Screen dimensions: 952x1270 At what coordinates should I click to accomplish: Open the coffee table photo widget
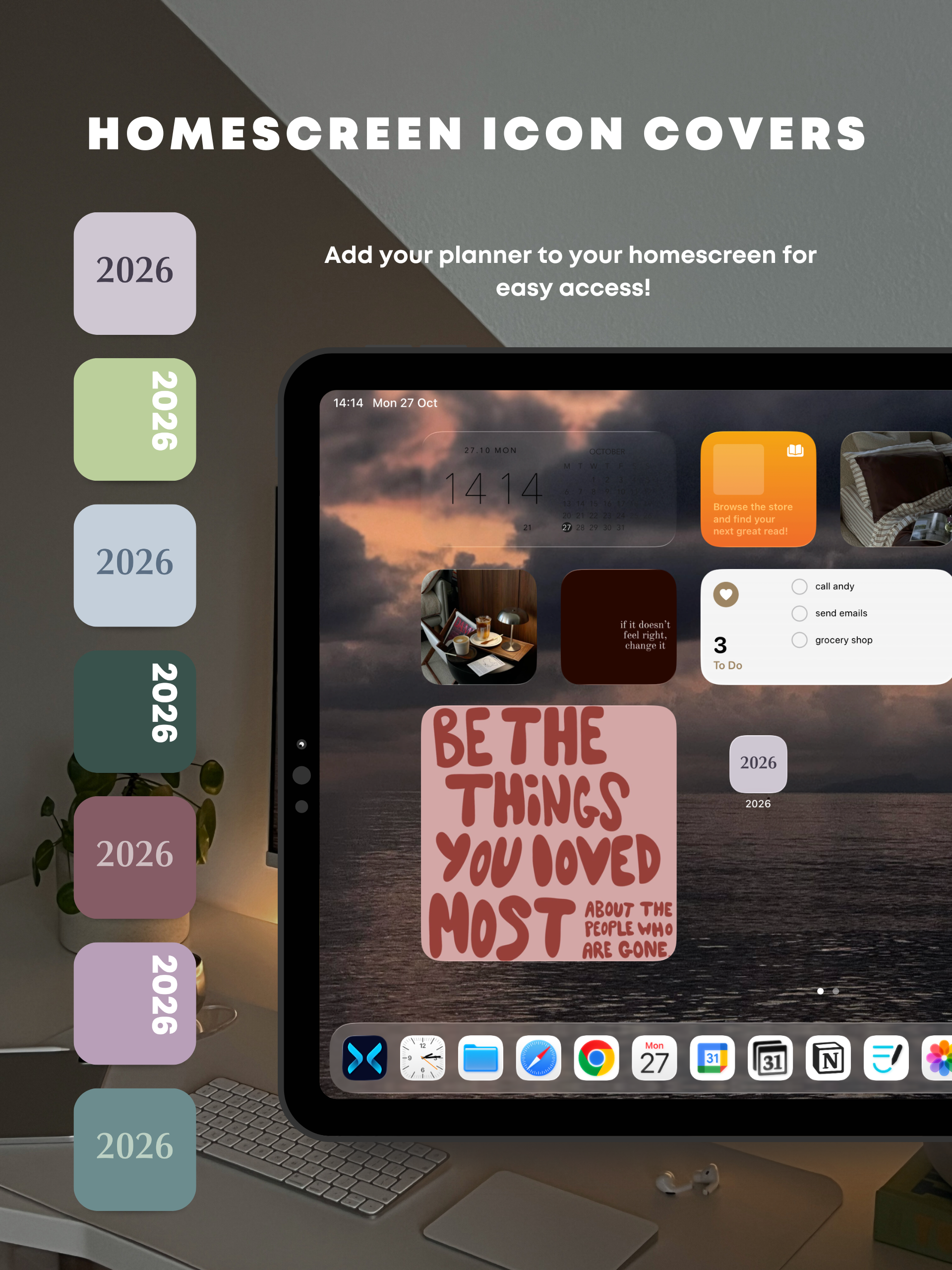click(478, 627)
